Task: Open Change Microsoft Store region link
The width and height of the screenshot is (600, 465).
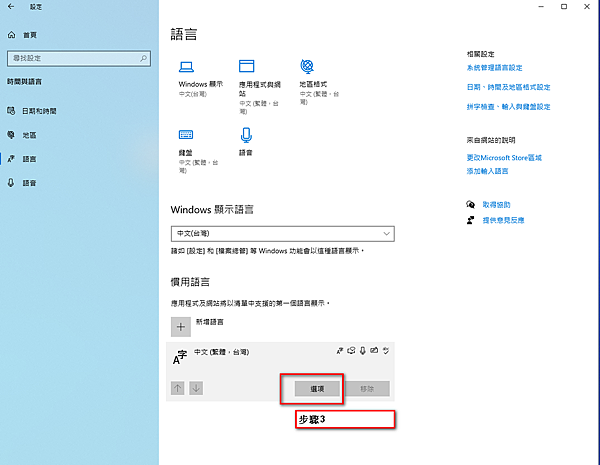Action: click(x=504, y=158)
